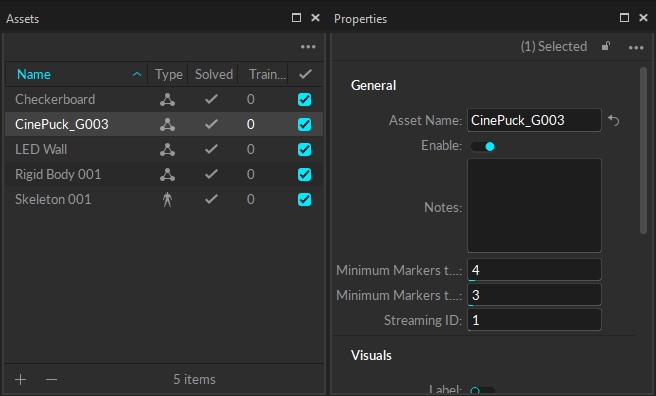
Task: Click the sort arrow in the Name header
Action: coord(137,74)
